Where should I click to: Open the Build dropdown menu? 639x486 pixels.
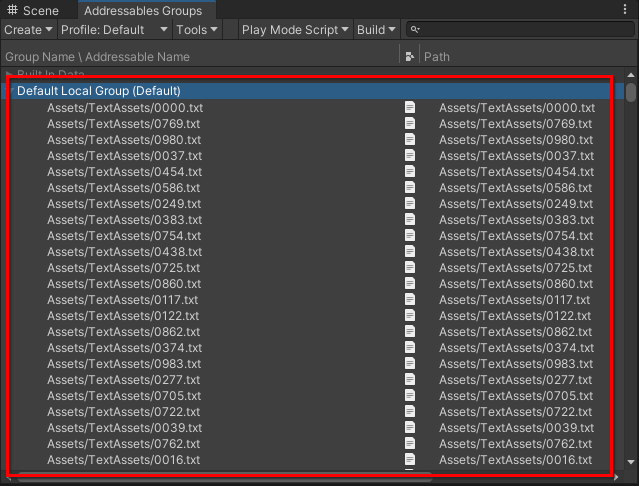coord(376,30)
